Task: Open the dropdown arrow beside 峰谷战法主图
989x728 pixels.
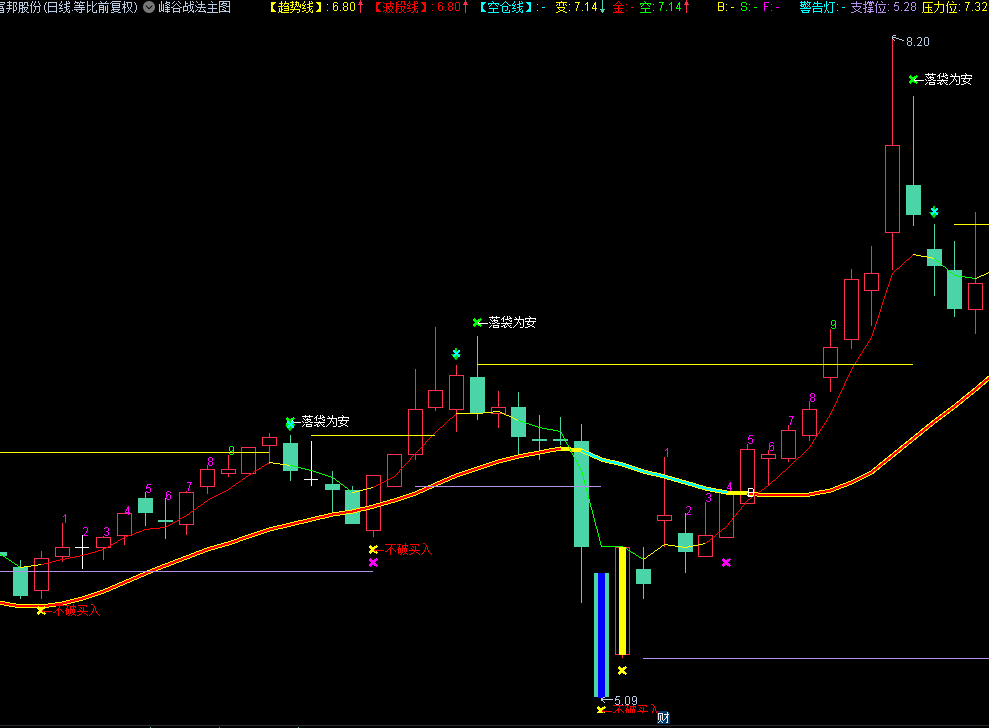Action: (x=149, y=7)
